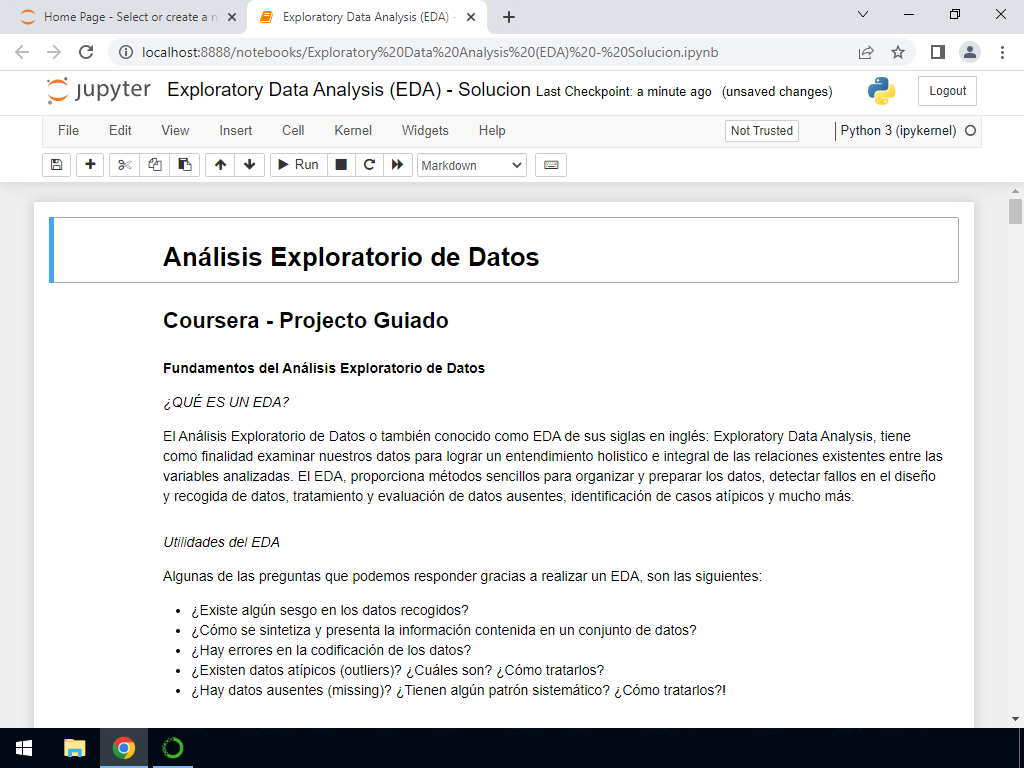Open the Cell menu

click(293, 131)
